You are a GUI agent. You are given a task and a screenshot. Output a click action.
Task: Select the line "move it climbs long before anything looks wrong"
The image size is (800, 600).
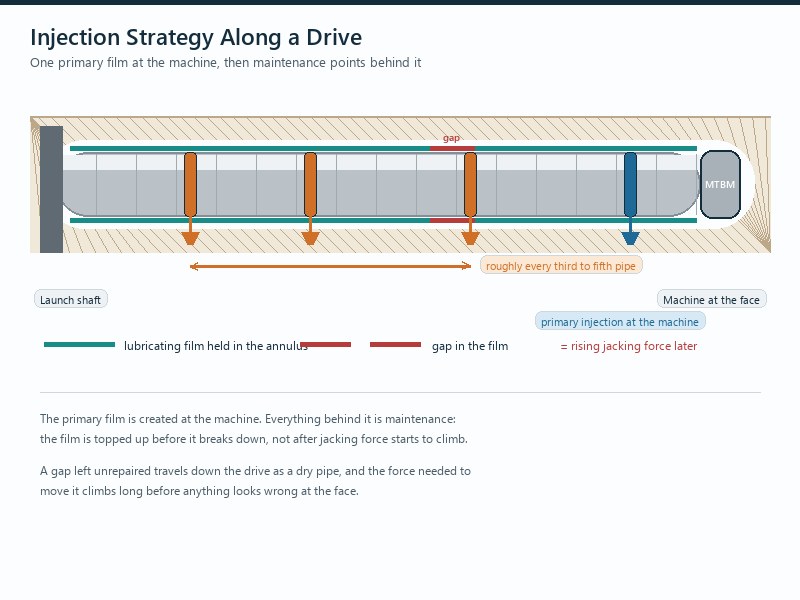tap(199, 491)
